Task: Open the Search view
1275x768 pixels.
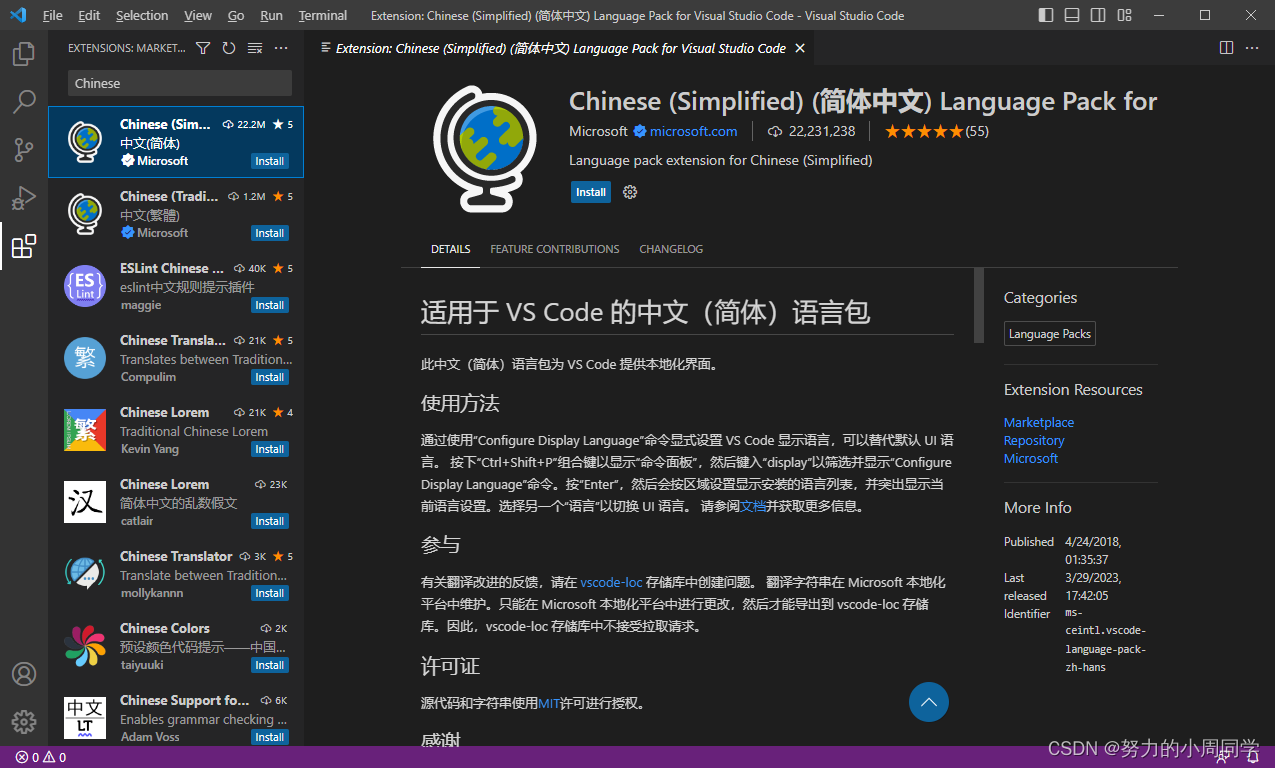Action: pyautogui.click(x=23, y=101)
